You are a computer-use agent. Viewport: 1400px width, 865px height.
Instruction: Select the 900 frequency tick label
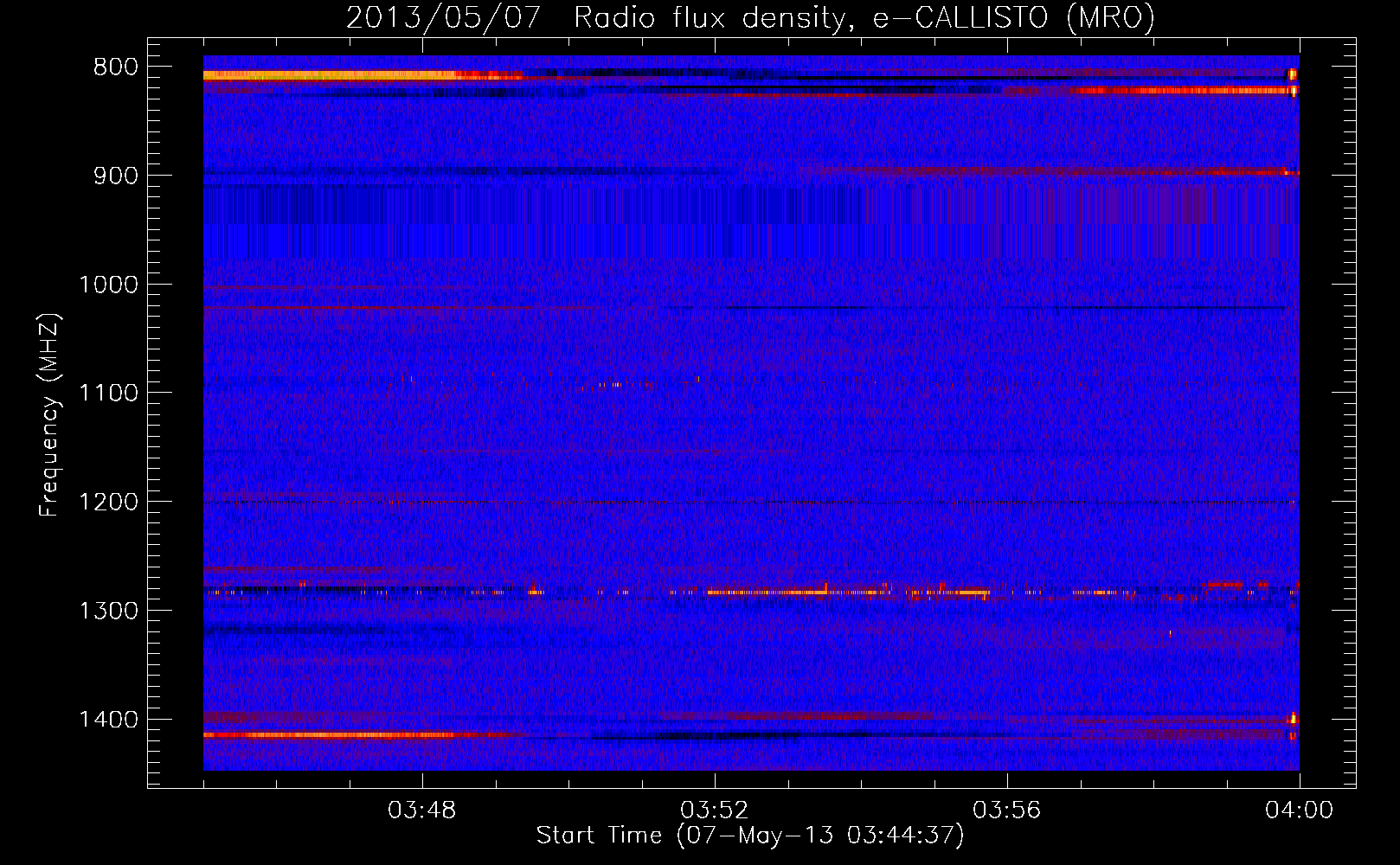(x=116, y=176)
